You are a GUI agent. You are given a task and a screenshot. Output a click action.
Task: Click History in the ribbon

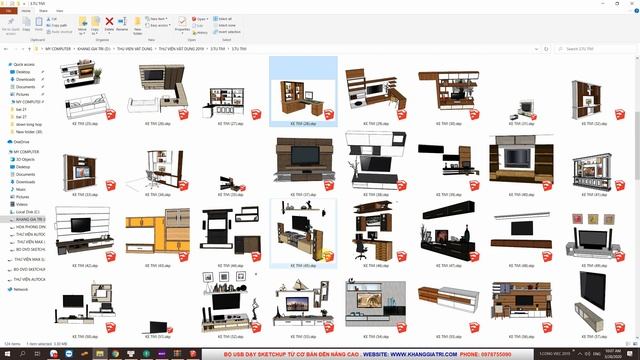click(x=200, y=32)
